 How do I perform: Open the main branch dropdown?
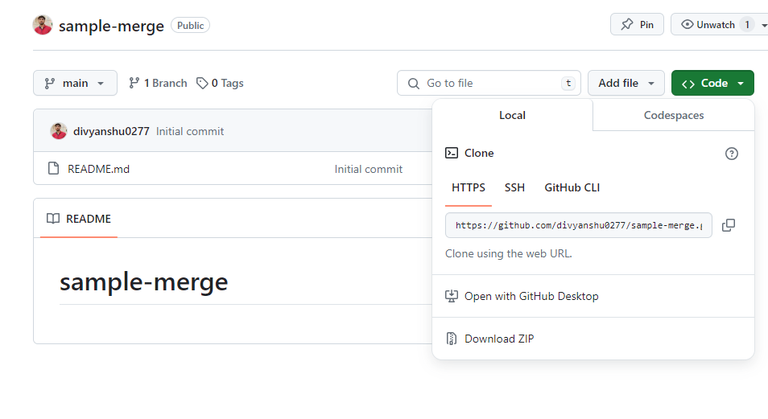(75, 83)
